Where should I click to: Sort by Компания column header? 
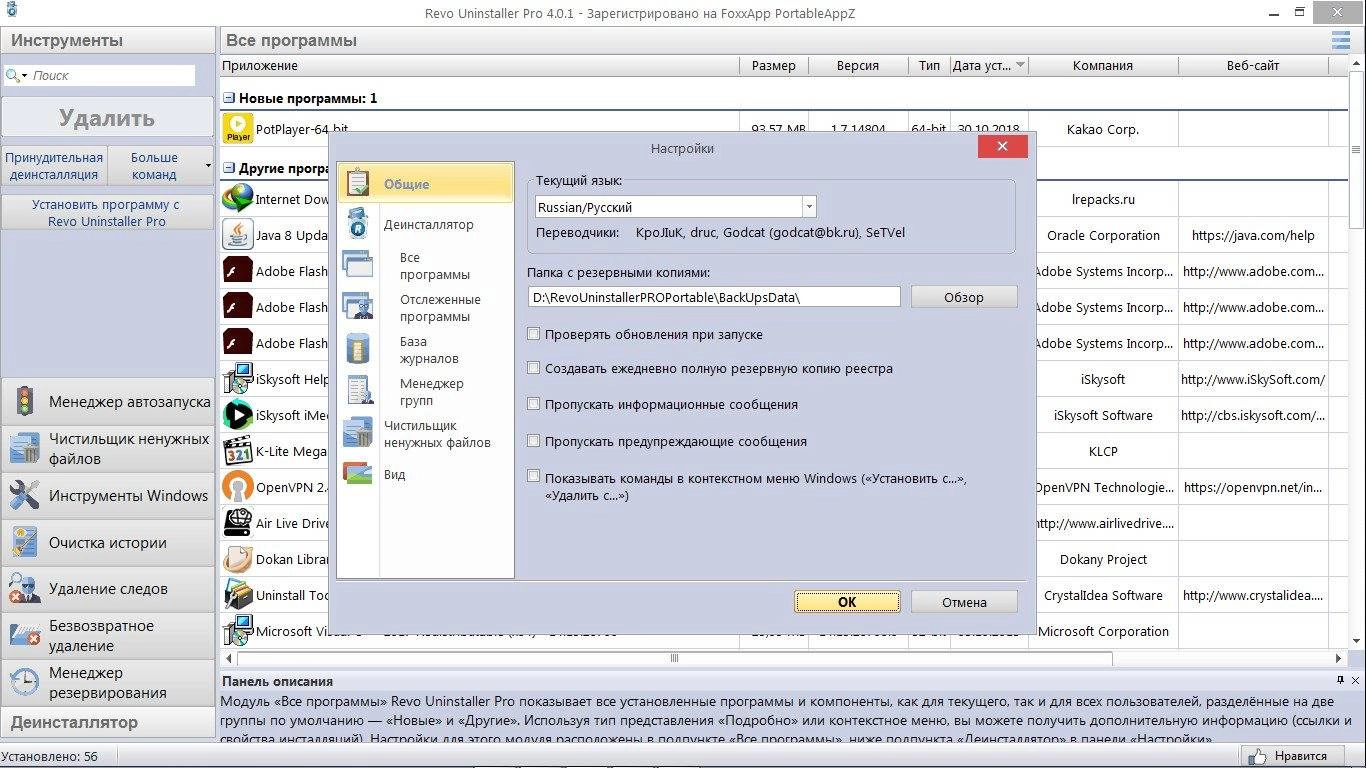[1103, 65]
